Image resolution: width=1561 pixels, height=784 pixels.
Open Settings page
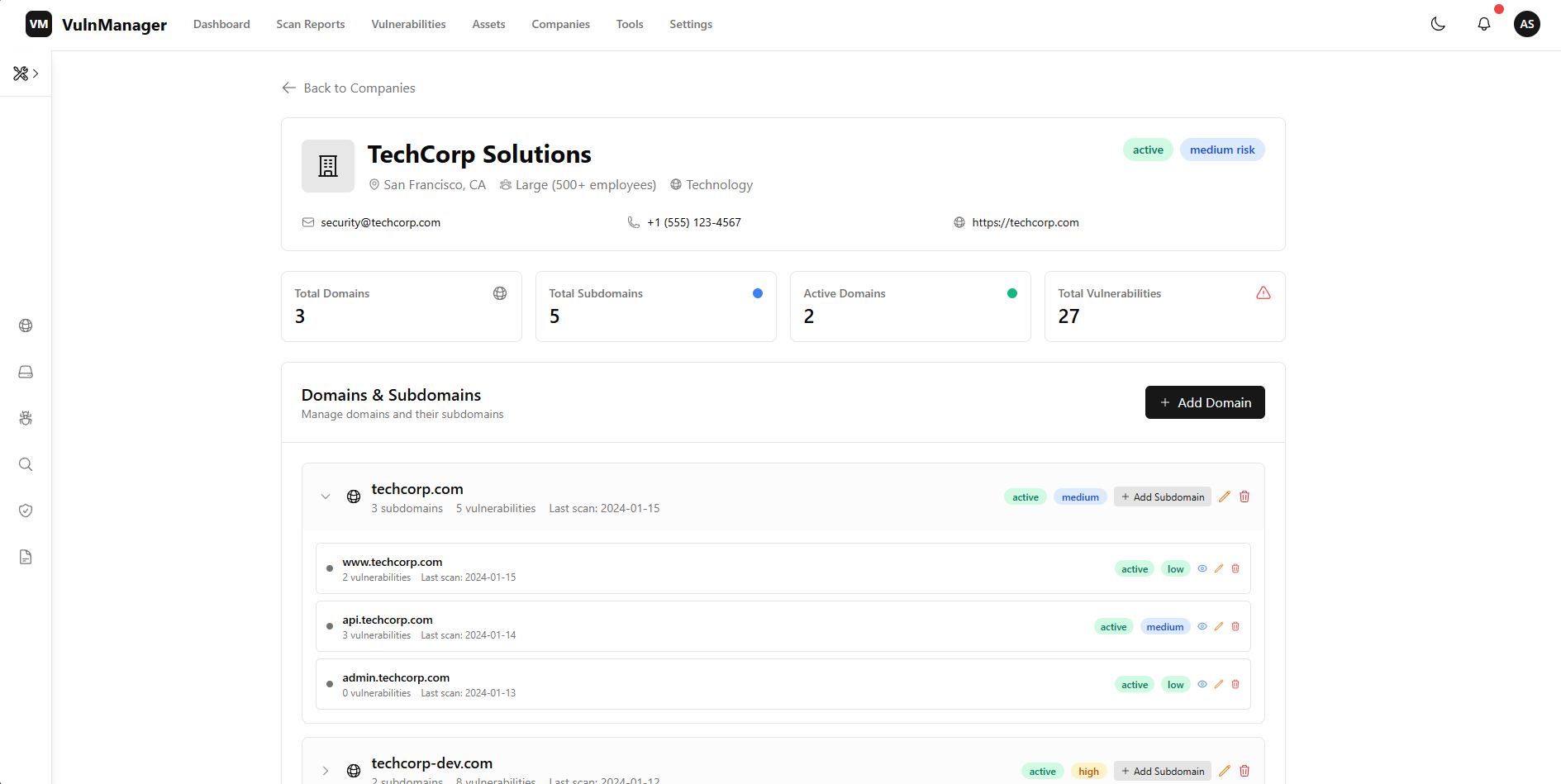coord(691,24)
